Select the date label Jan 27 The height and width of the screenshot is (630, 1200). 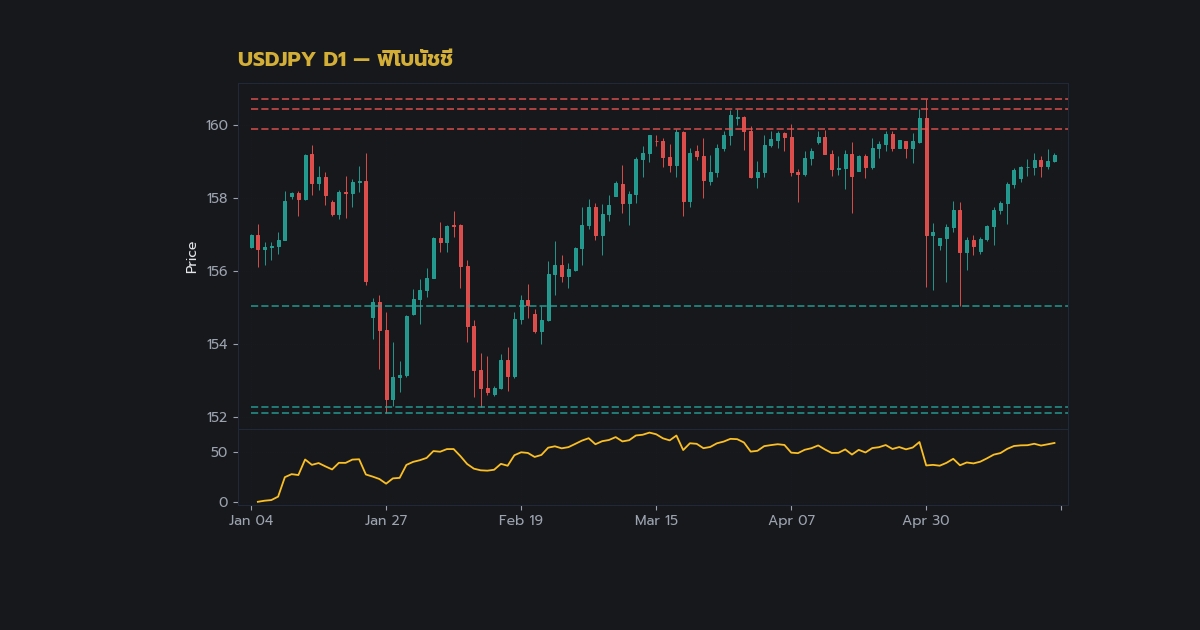tap(387, 521)
